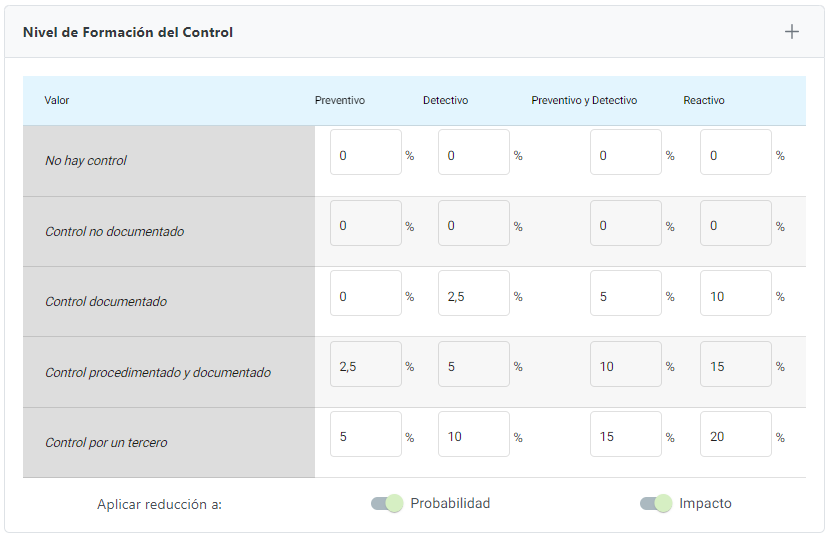The image size is (827, 535).
Task: Click Reactivo field for No hay control
Action: click(735, 153)
